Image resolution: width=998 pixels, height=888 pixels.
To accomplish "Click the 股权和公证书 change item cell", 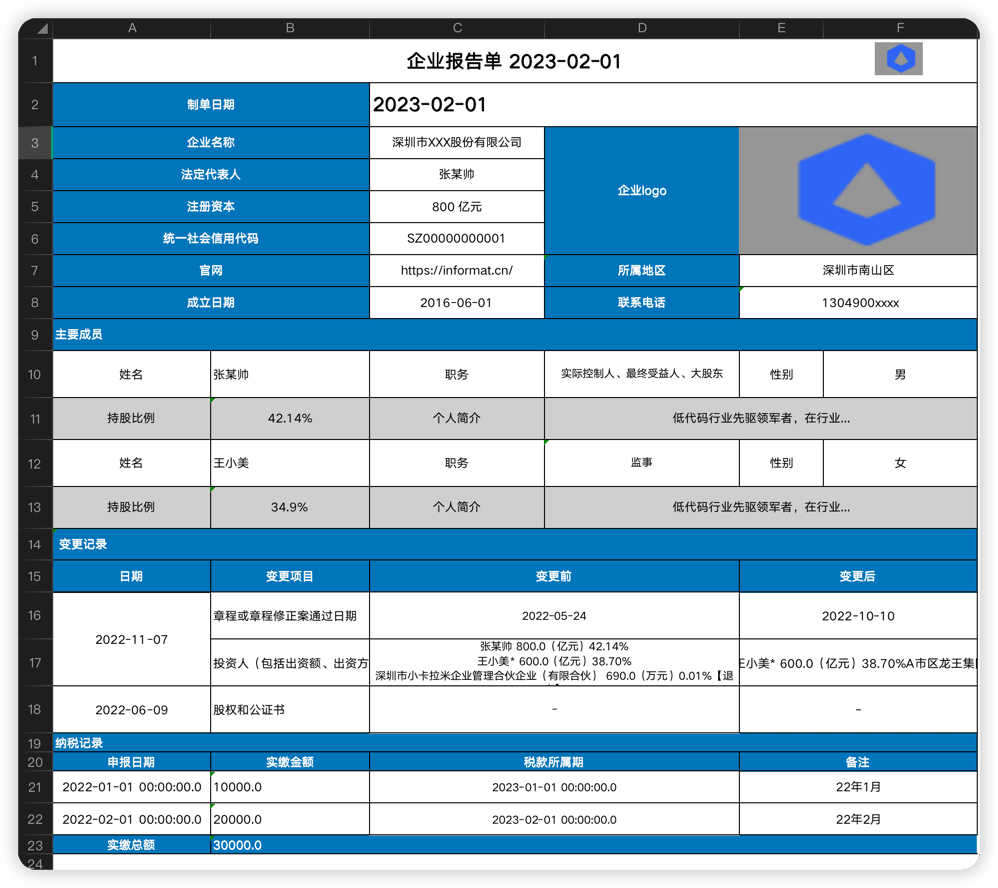I will tap(290, 709).
